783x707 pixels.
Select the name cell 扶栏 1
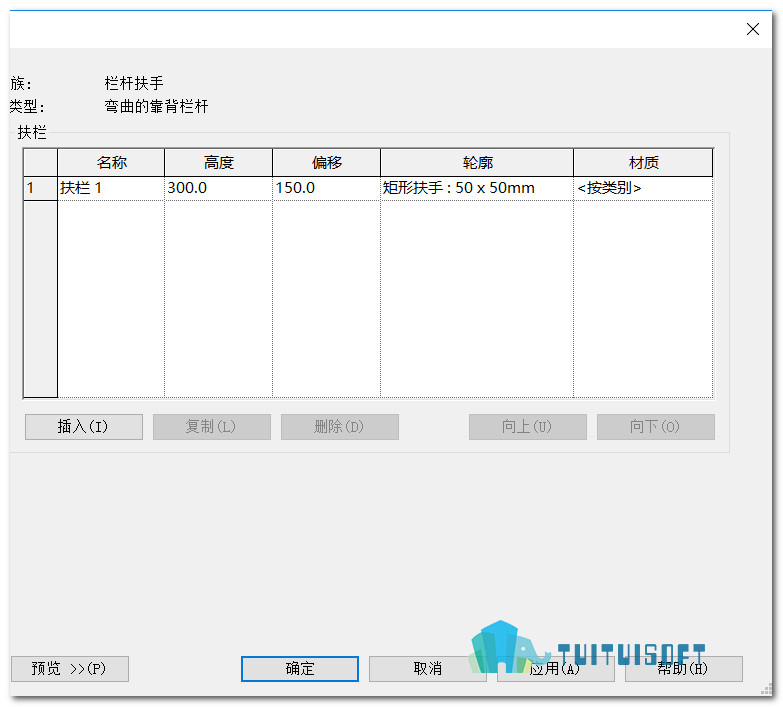(111, 188)
